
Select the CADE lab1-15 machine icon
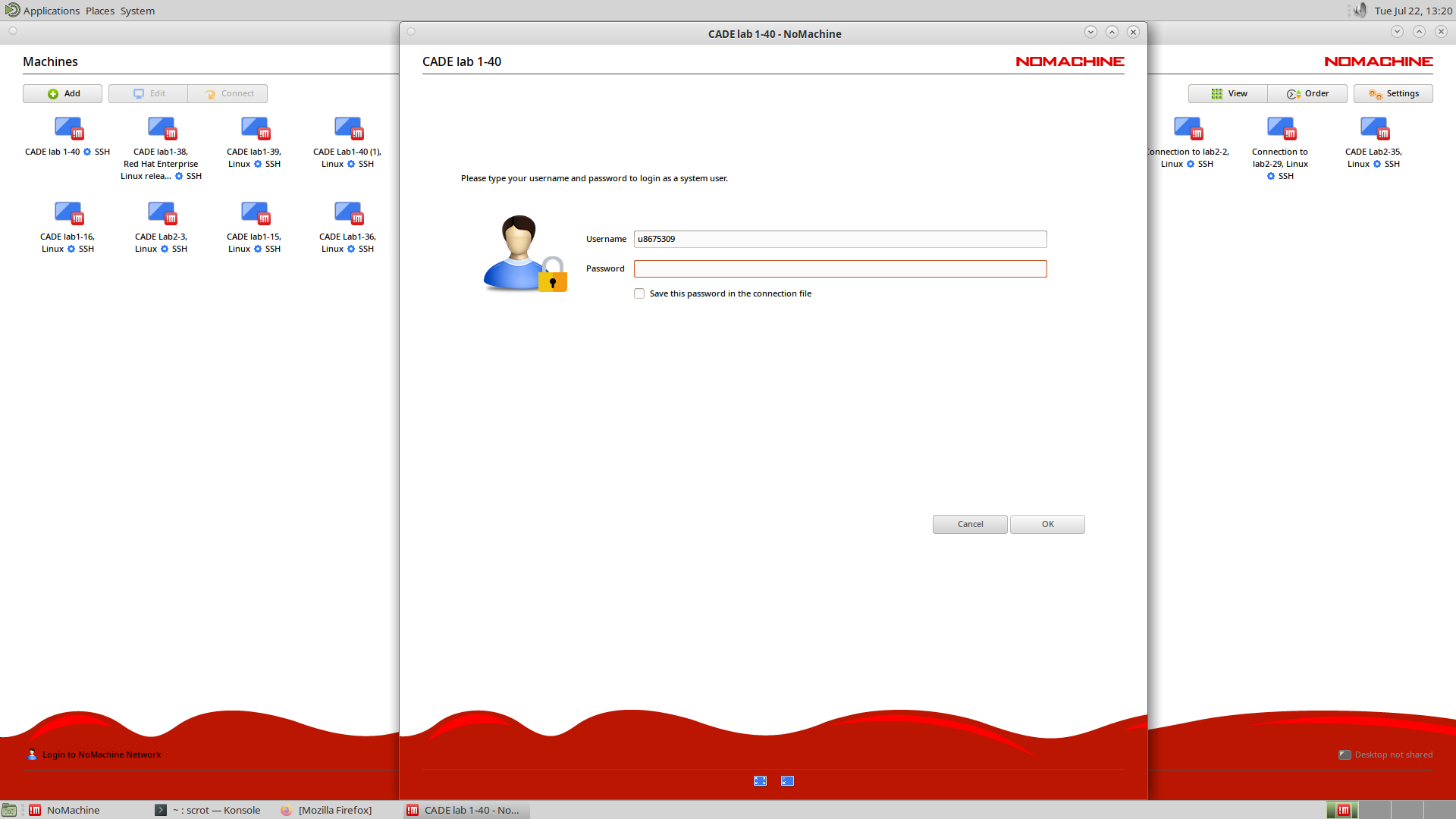click(255, 214)
